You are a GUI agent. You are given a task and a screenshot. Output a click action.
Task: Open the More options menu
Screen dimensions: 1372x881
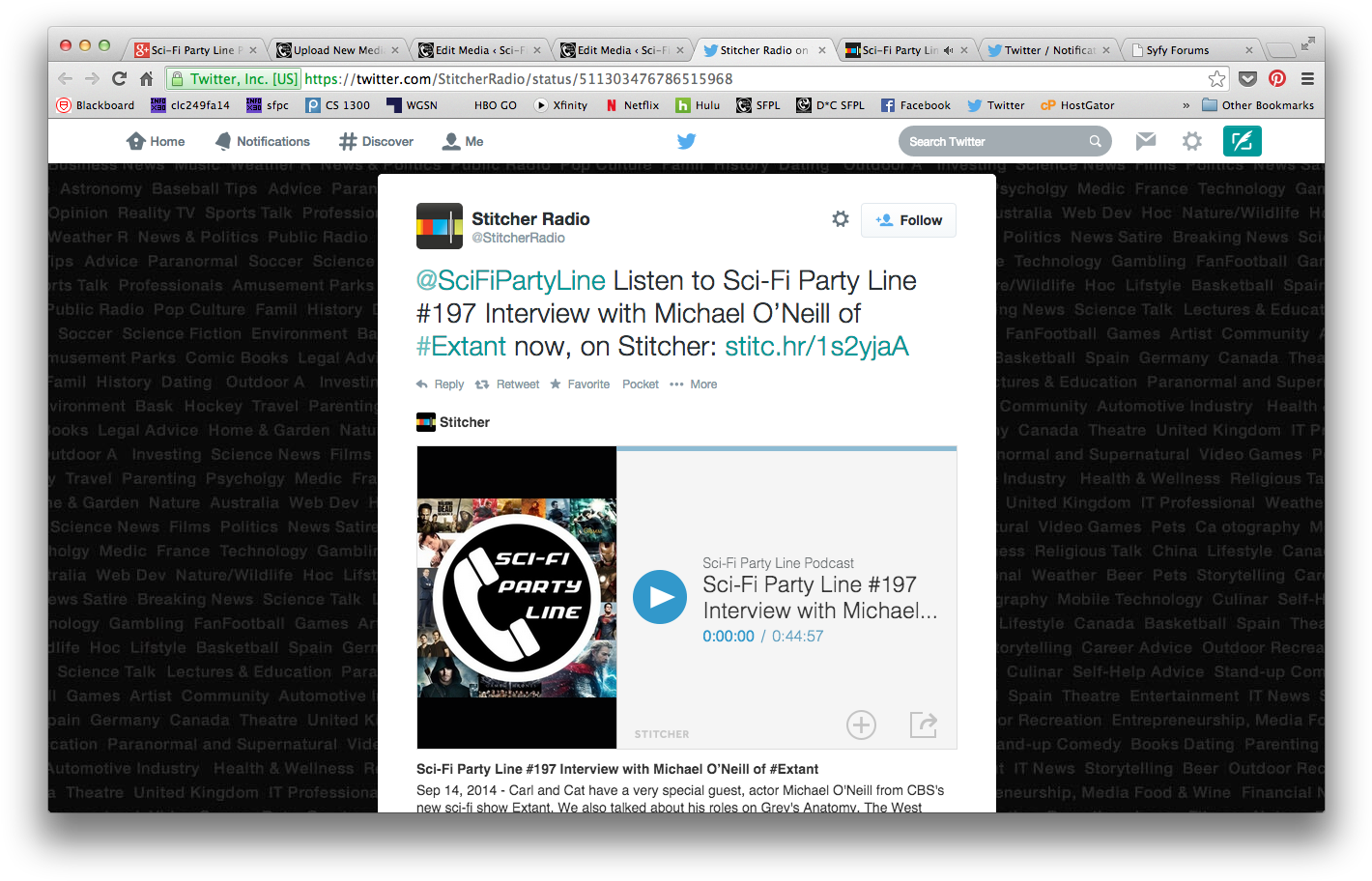[x=693, y=384]
